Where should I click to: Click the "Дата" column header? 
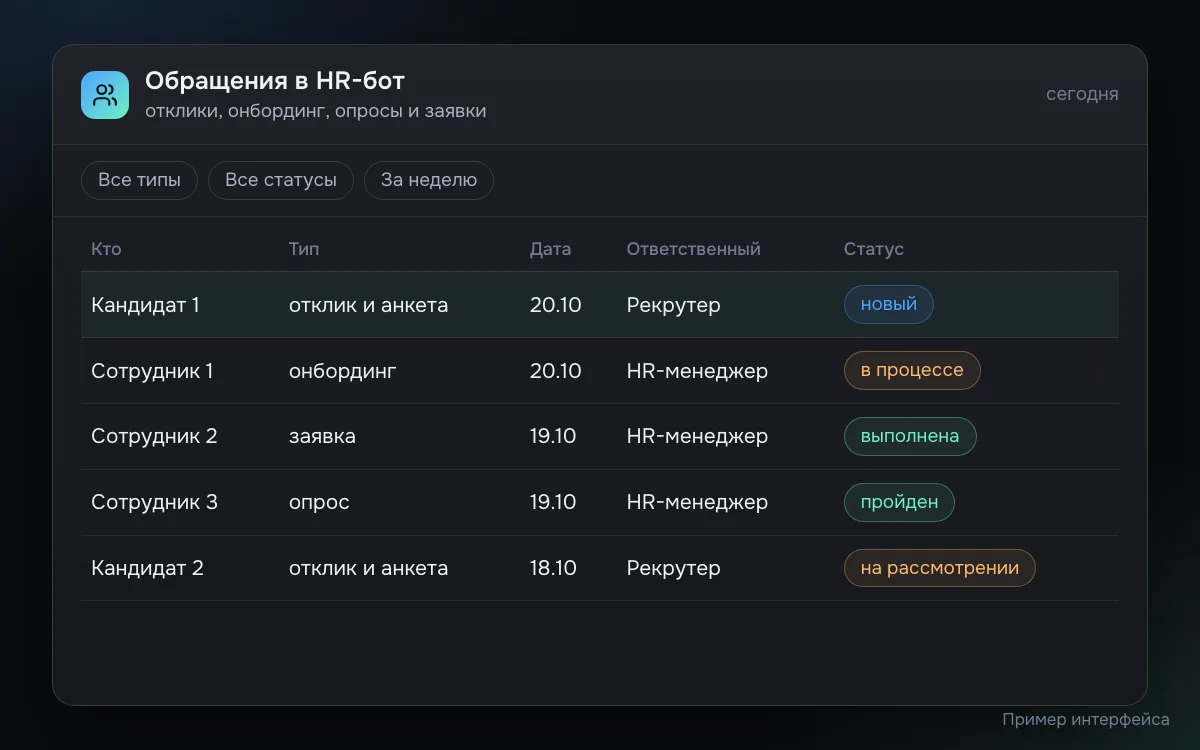click(x=550, y=249)
